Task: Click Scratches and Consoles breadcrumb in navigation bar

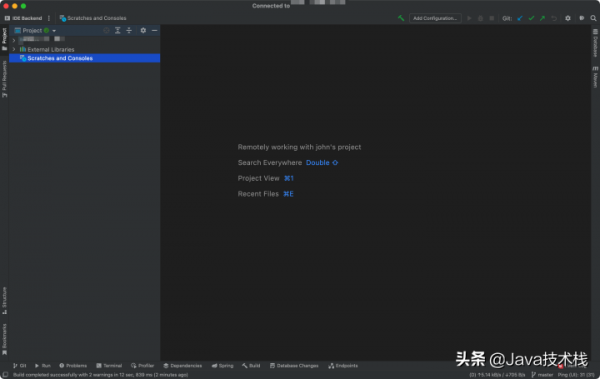Action: [x=93, y=18]
